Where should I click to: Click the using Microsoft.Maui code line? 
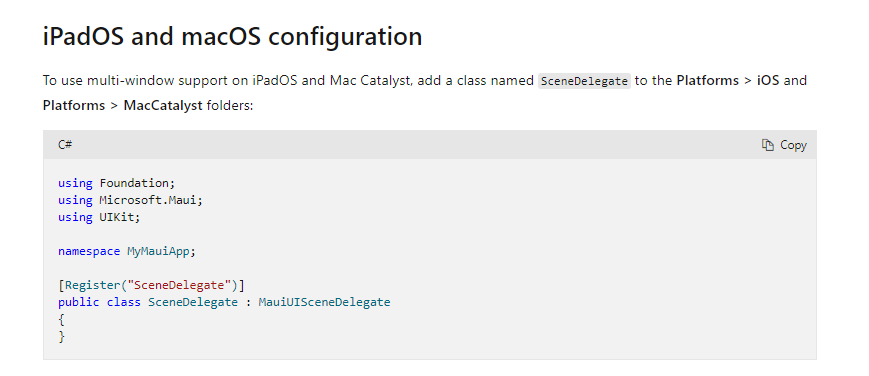point(131,200)
